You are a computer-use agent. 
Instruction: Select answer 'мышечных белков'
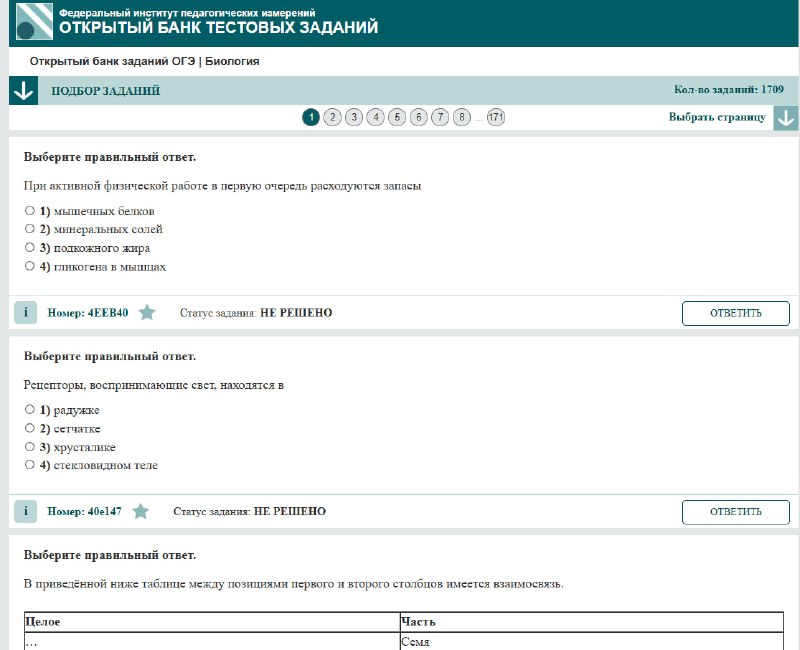click(30, 211)
